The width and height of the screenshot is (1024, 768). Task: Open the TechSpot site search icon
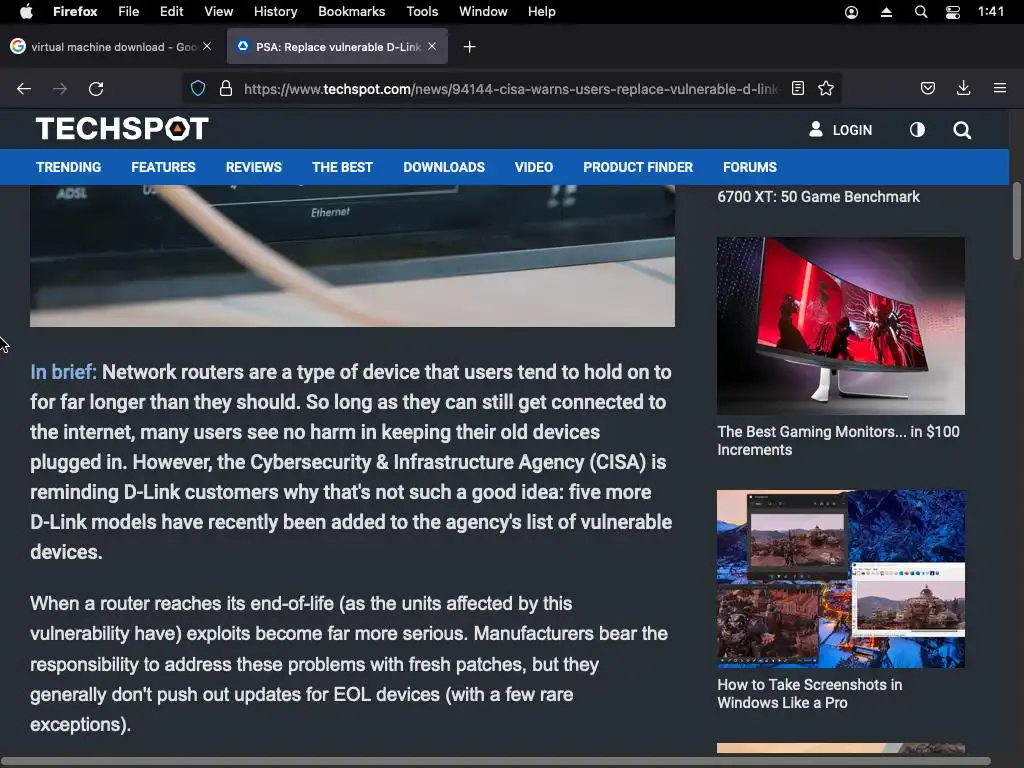click(962, 130)
